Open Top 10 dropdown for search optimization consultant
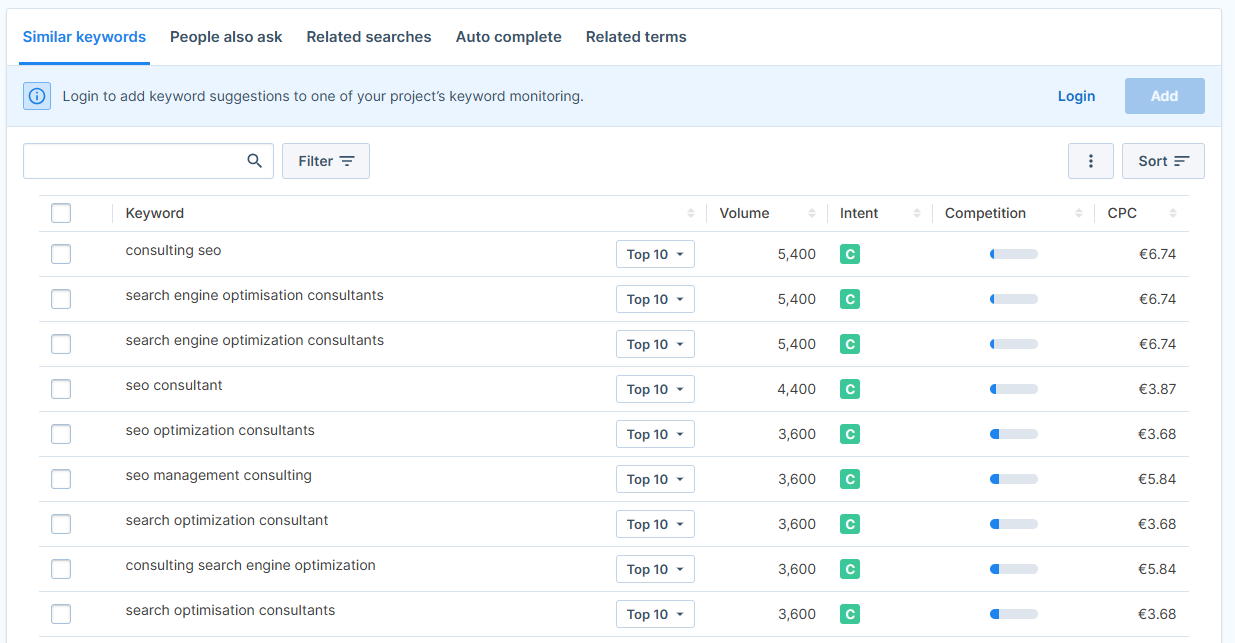This screenshot has height=643, width=1235. coord(655,524)
